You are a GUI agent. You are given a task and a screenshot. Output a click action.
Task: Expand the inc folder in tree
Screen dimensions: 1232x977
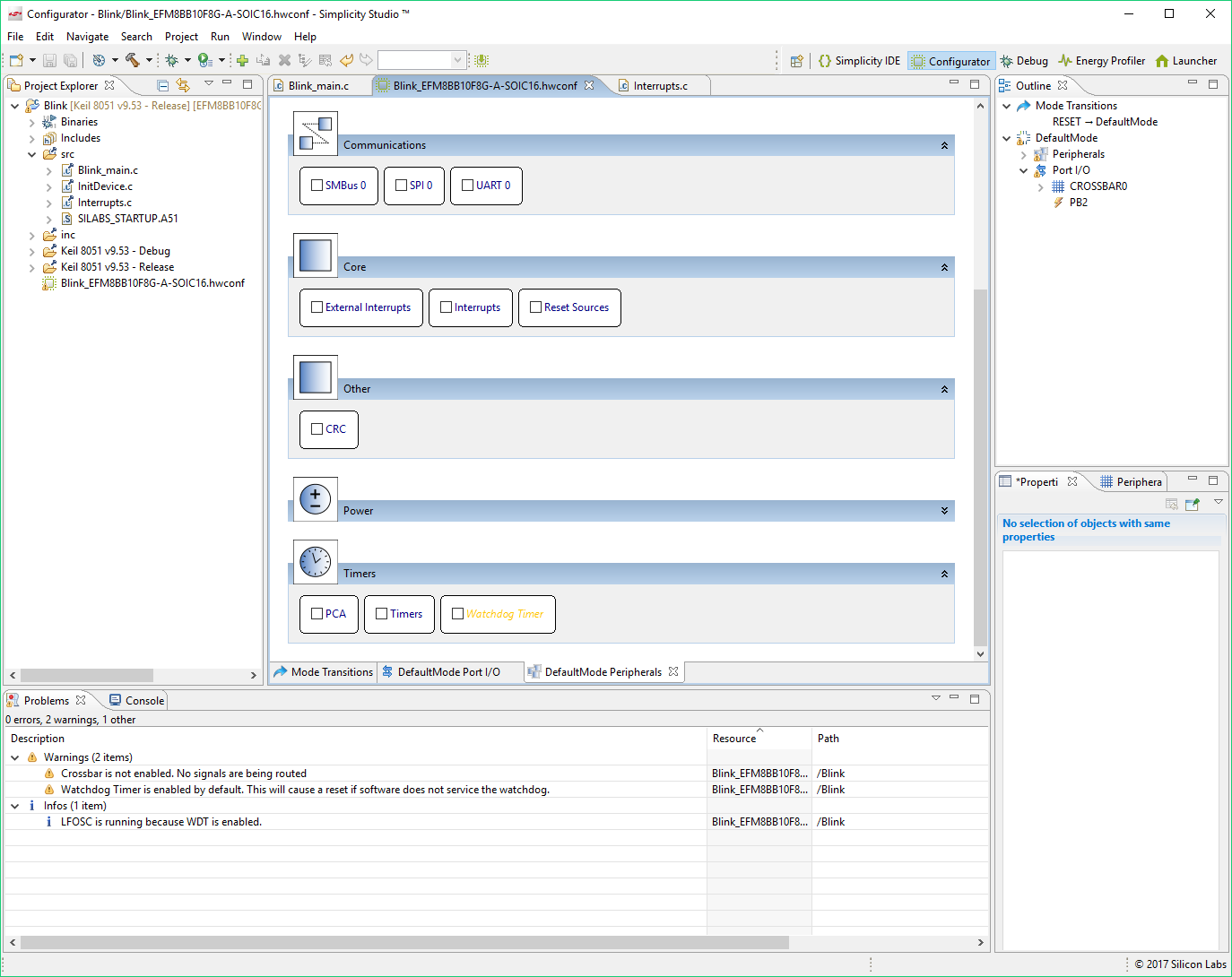click(32, 235)
